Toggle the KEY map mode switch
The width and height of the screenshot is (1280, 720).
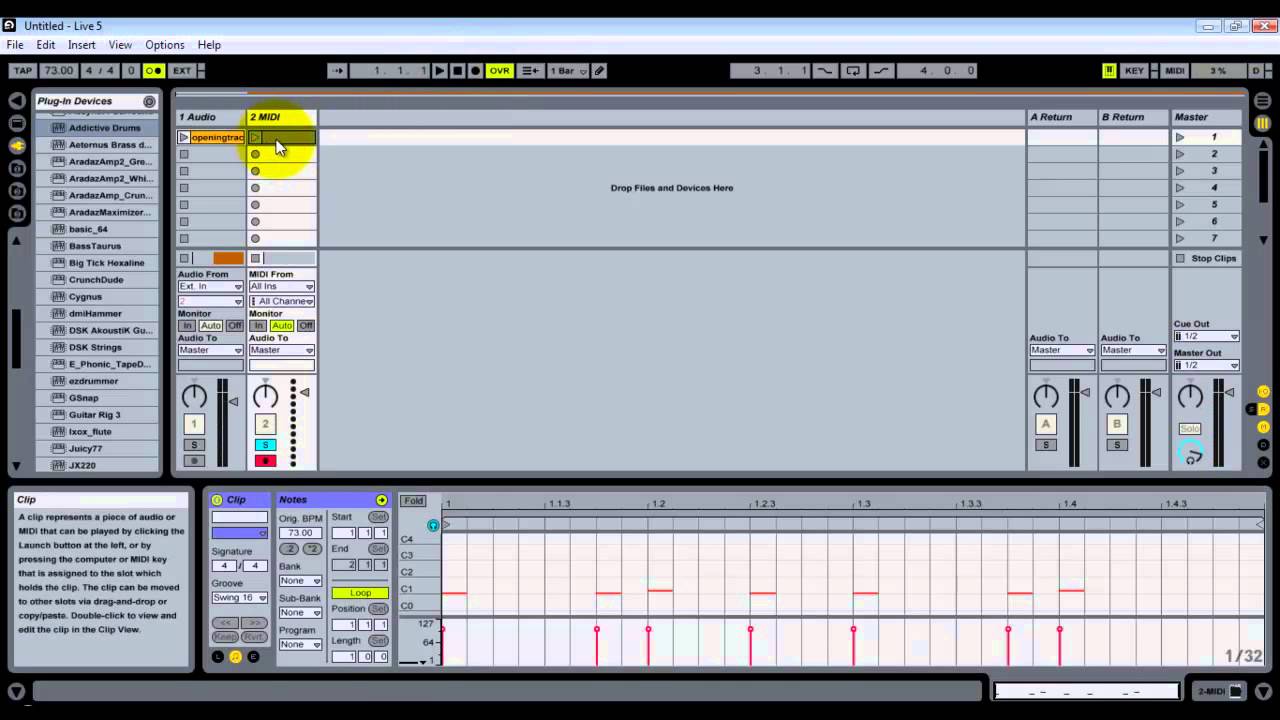pos(1134,71)
